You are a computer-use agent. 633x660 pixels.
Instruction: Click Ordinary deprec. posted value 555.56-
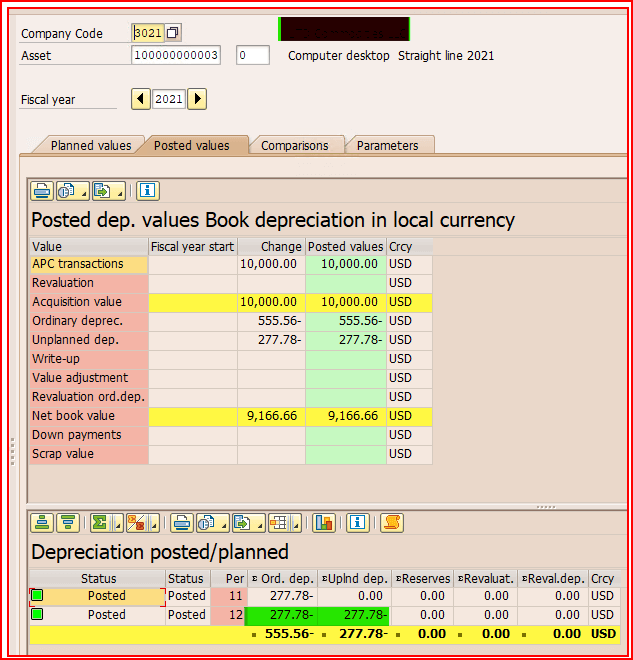(x=346, y=321)
